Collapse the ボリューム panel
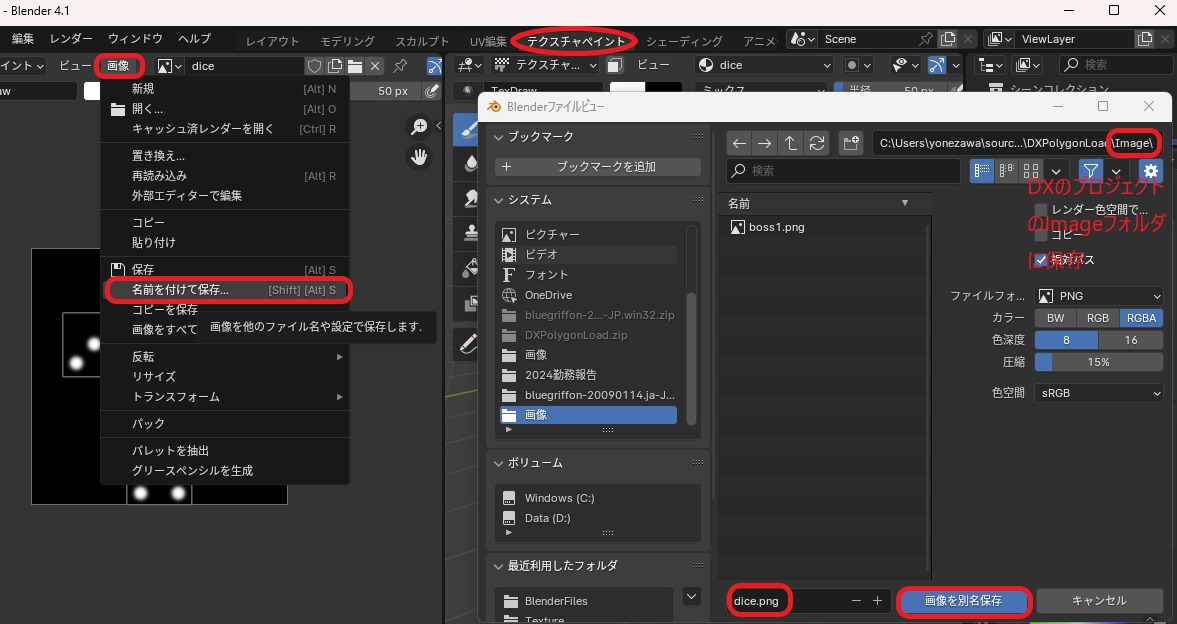Image resolution: width=1177 pixels, height=624 pixels. click(x=500, y=463)
